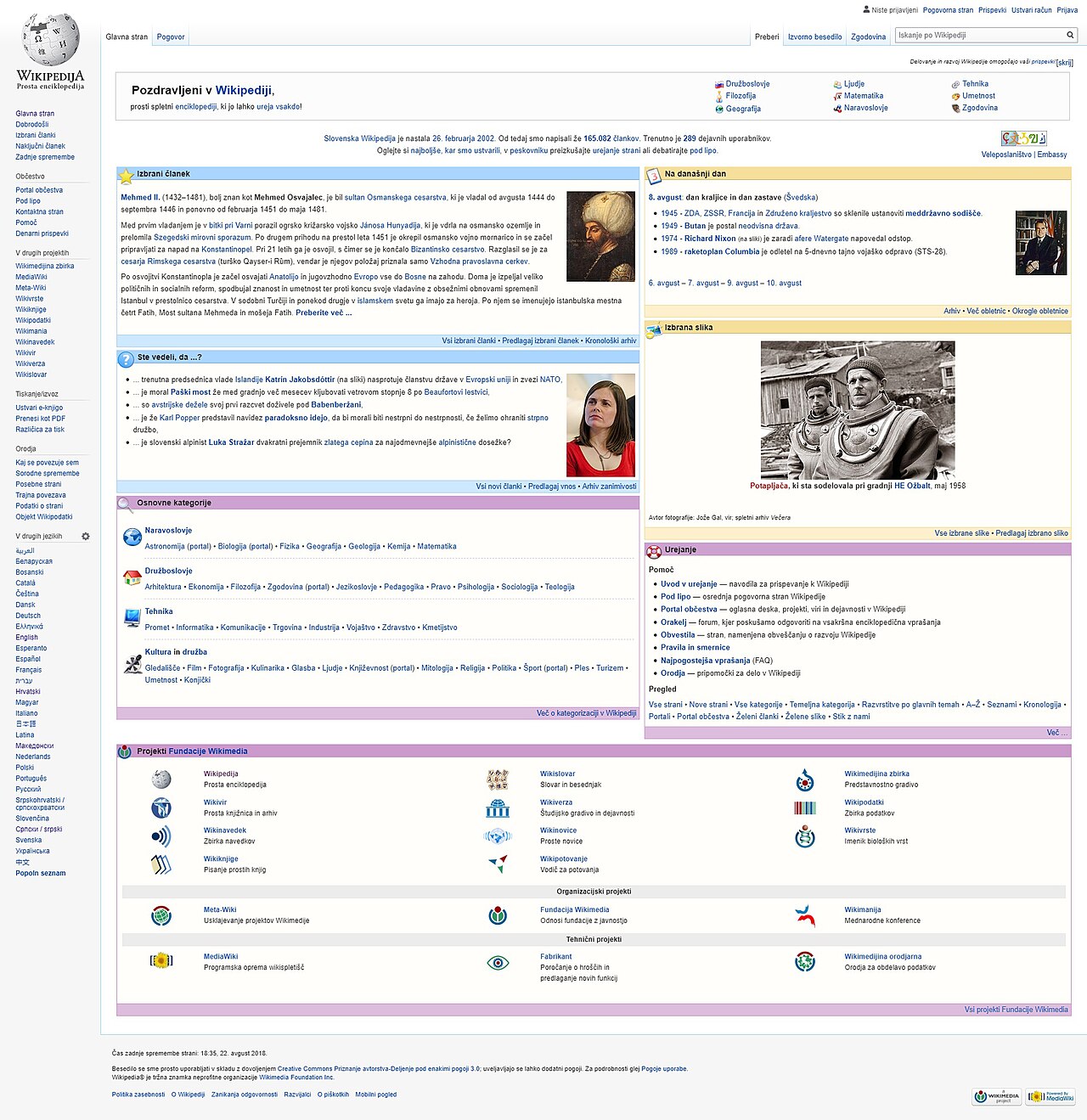
Task: Open the divers featured picture
Action: (858, 410)
